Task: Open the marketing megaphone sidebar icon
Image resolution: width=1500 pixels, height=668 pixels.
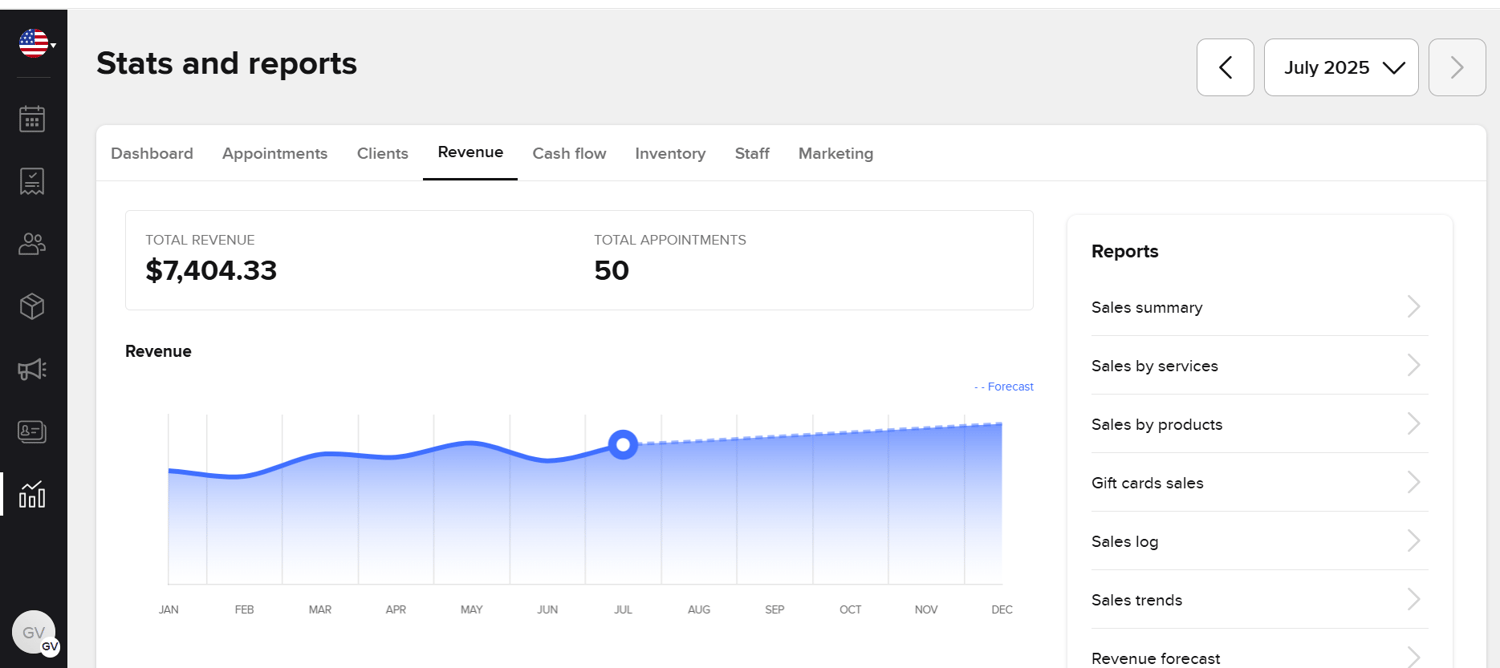Action: tap(32, 370)
